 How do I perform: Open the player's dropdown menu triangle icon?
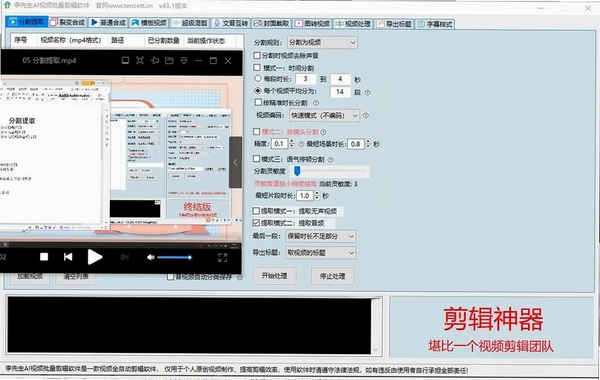click(x=184, y=60)
